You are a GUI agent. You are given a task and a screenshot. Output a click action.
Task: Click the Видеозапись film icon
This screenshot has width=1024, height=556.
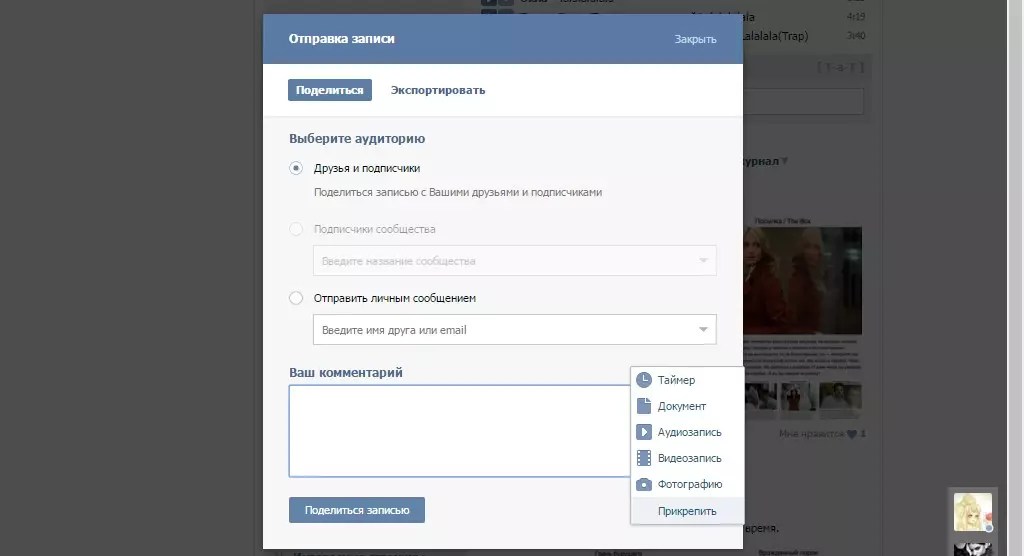(644, 458)
